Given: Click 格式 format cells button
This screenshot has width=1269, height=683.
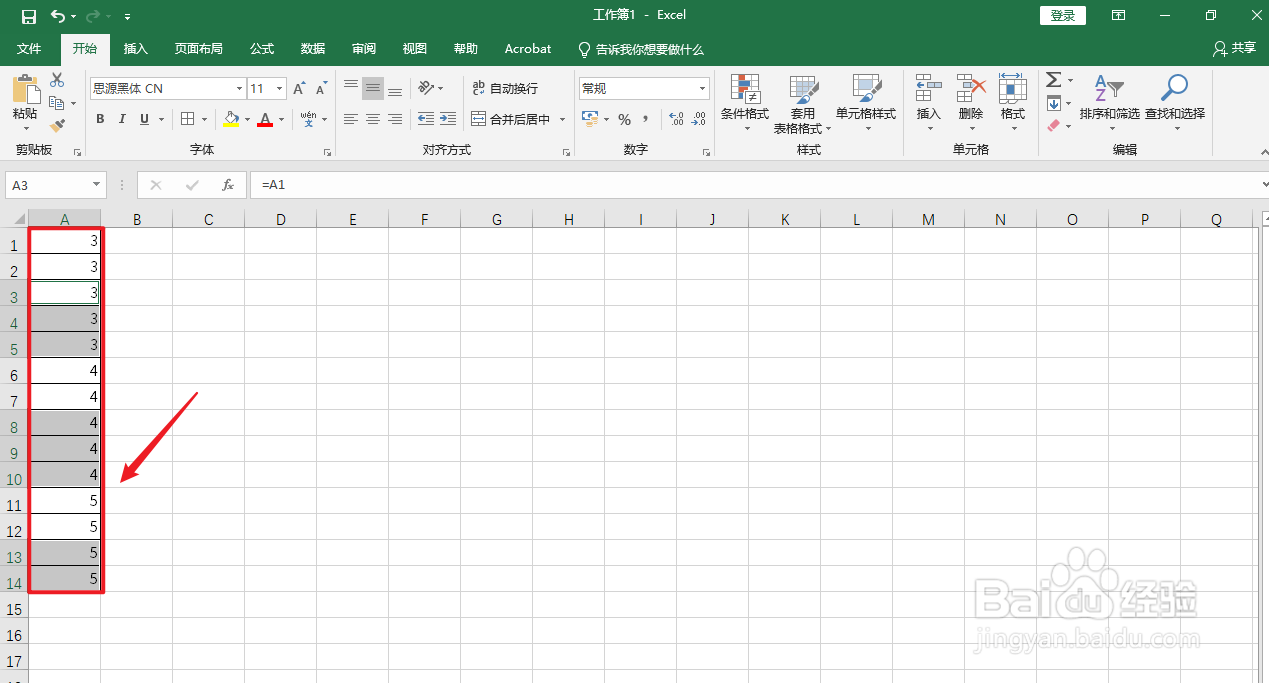Looking at the screenshot, I should [x=1013, y=103].
